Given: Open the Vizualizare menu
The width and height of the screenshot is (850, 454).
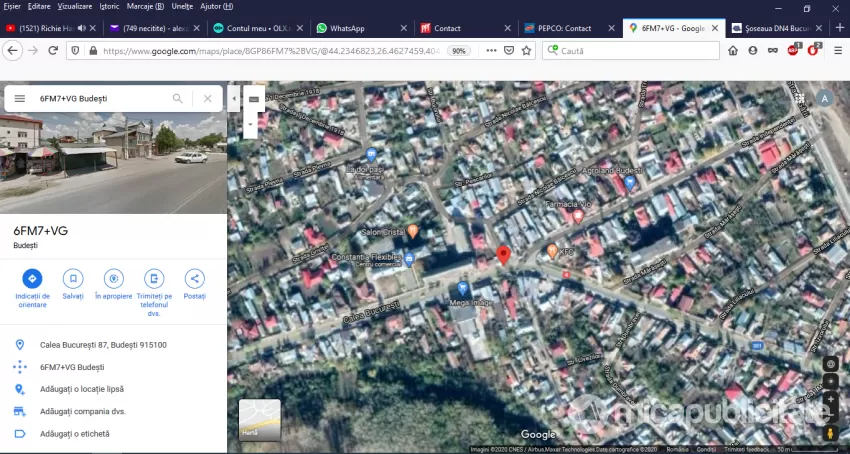Looking at the screenshot, I should [75, 7].
